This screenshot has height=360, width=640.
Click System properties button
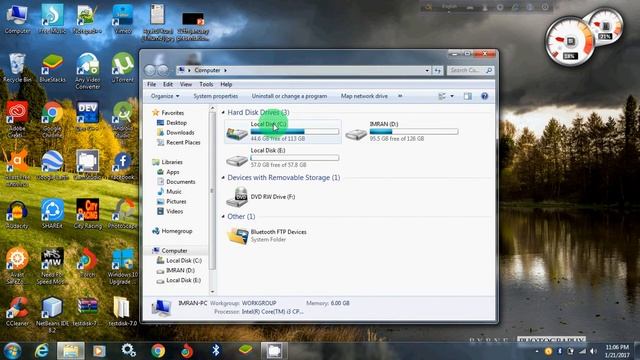point(216,96)
